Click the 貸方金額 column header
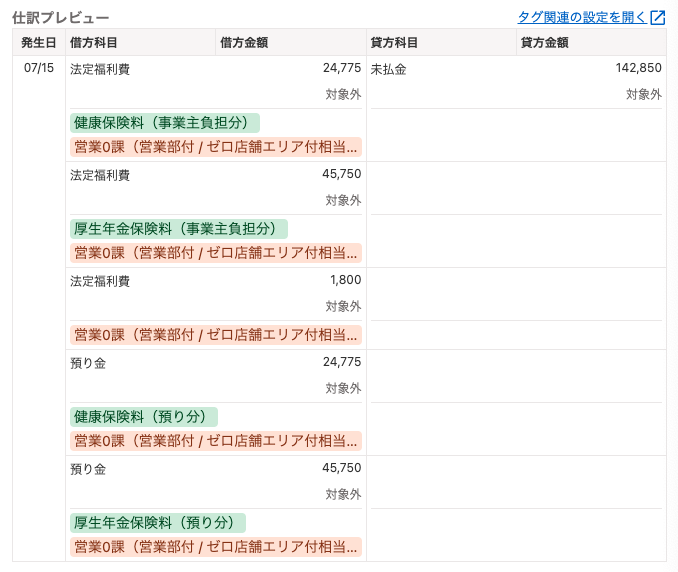This screenshot has width=678, height=572. click(x=544, y=42)
